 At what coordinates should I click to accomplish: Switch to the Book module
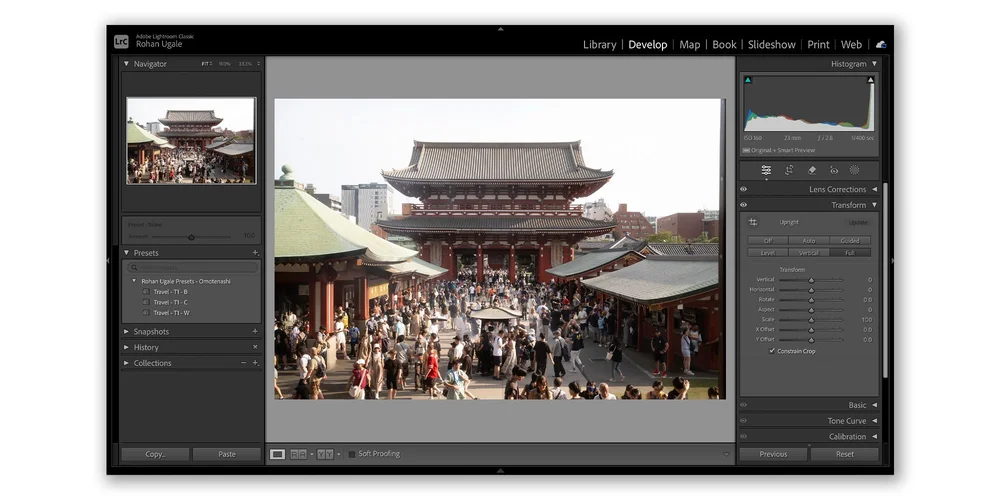click(724, 45)
